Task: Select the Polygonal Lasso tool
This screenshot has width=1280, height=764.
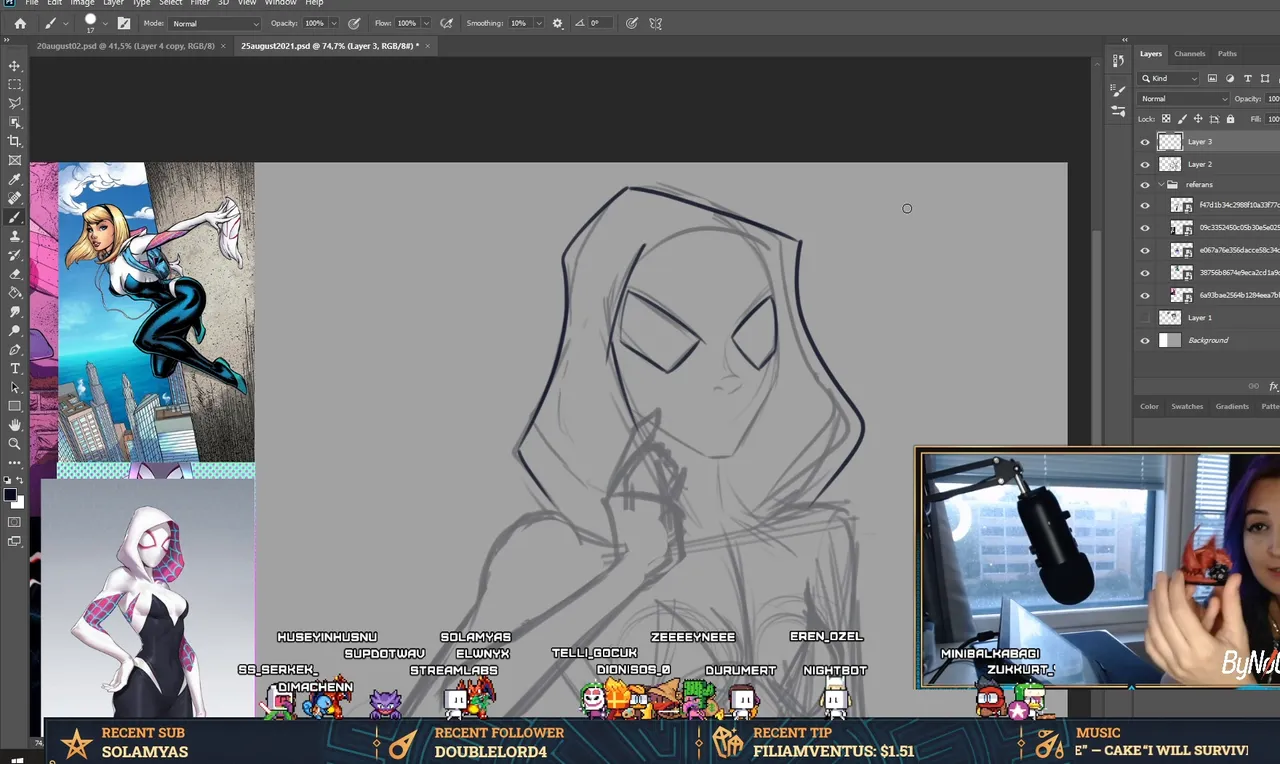Action: pyautogui.click(x=15, y=104)
